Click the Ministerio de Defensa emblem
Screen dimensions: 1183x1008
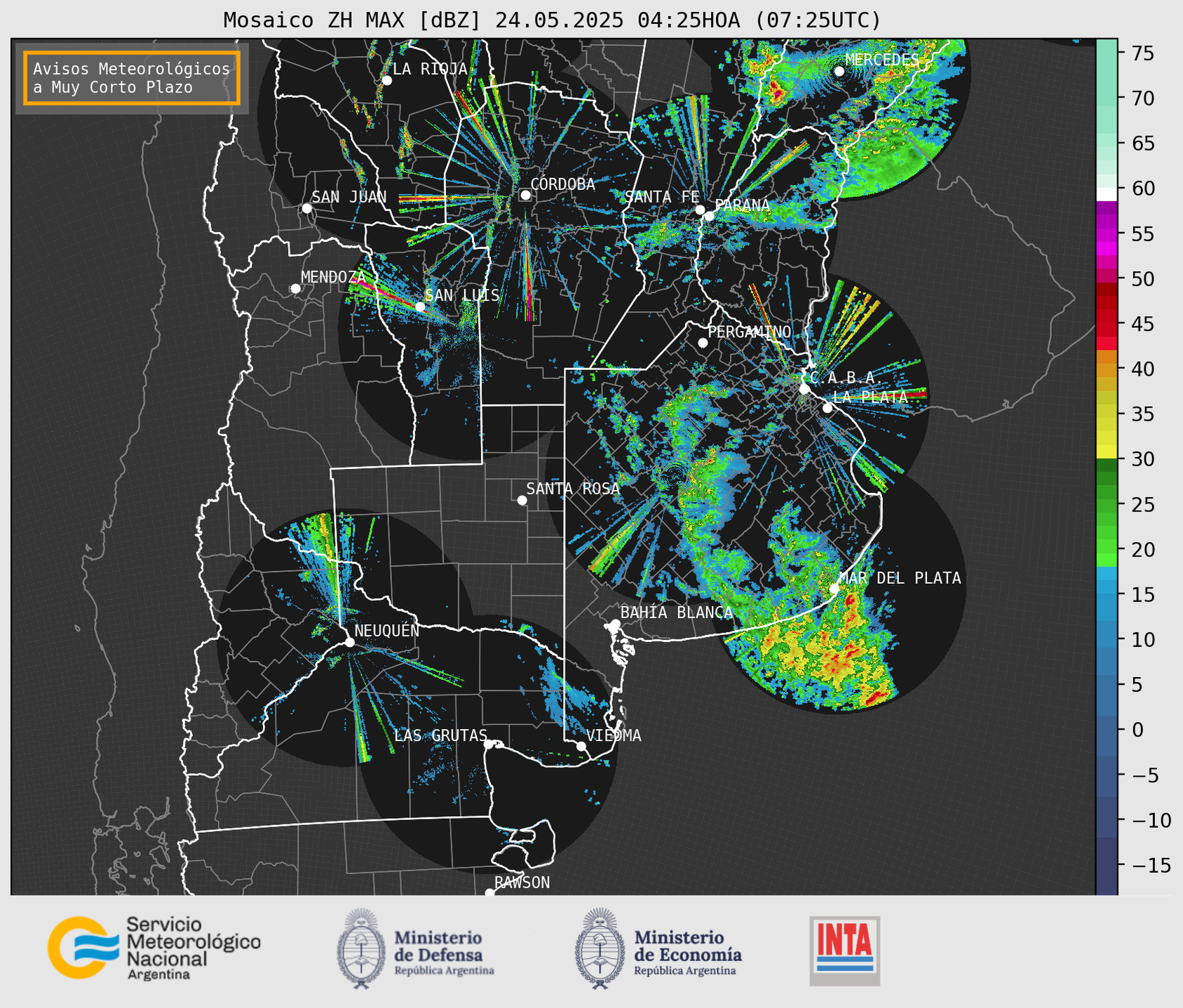click(x=361, y=948)
